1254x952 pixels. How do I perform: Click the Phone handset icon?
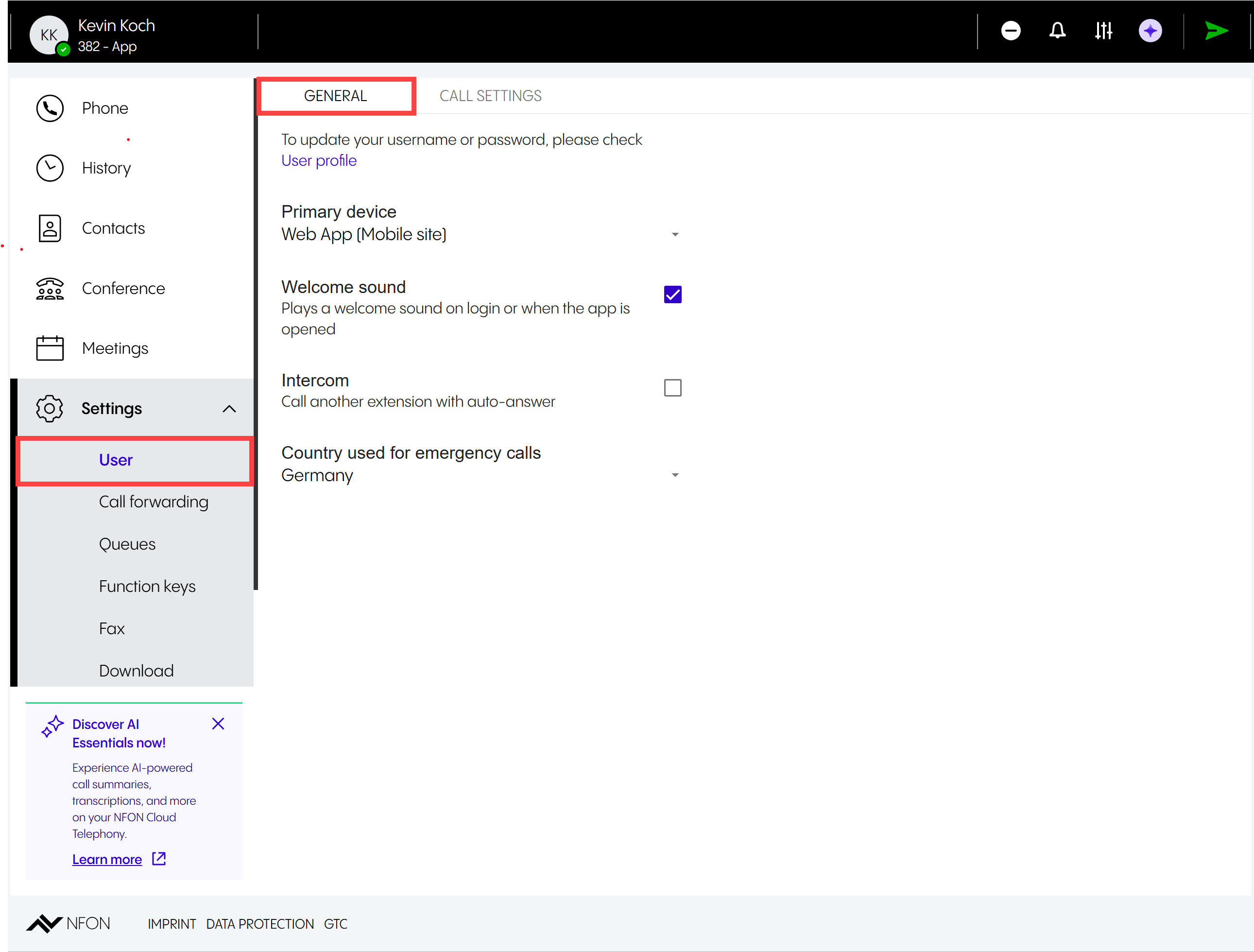click(x=50, y=108)
